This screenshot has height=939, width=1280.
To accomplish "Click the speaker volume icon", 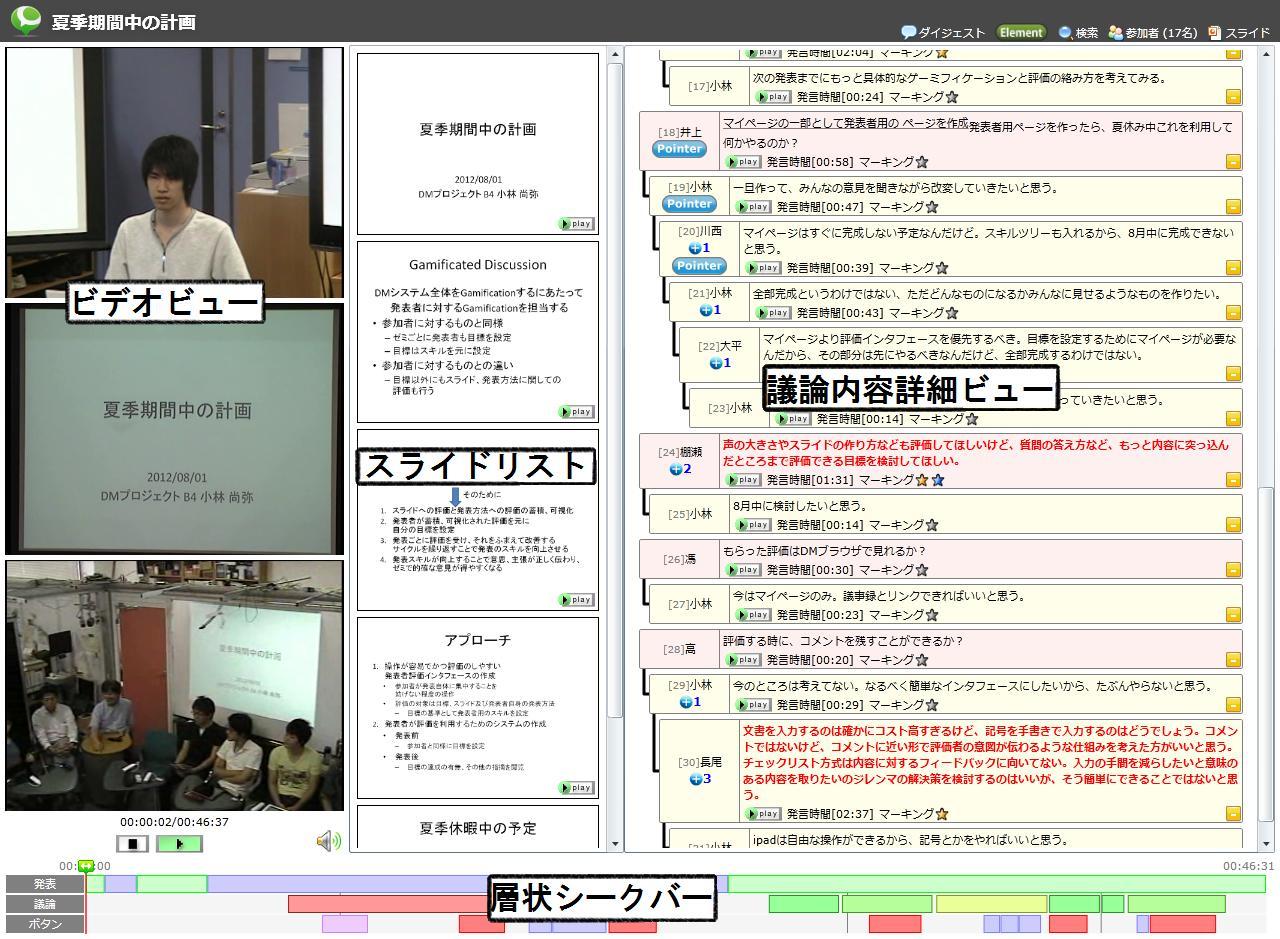I will pos(329,841).
